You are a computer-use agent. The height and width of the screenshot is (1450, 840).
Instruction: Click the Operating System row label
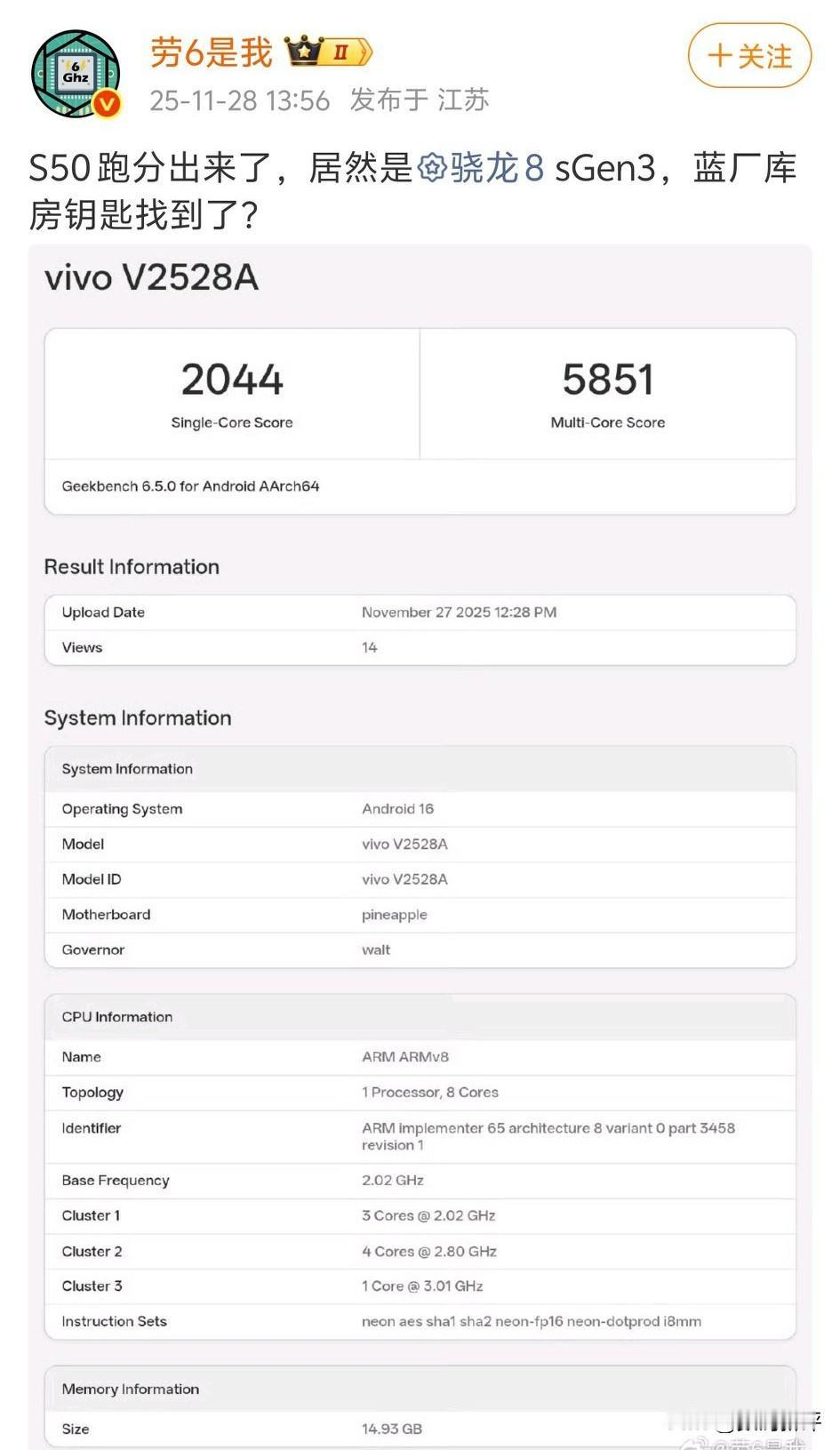tap(122, 809)
